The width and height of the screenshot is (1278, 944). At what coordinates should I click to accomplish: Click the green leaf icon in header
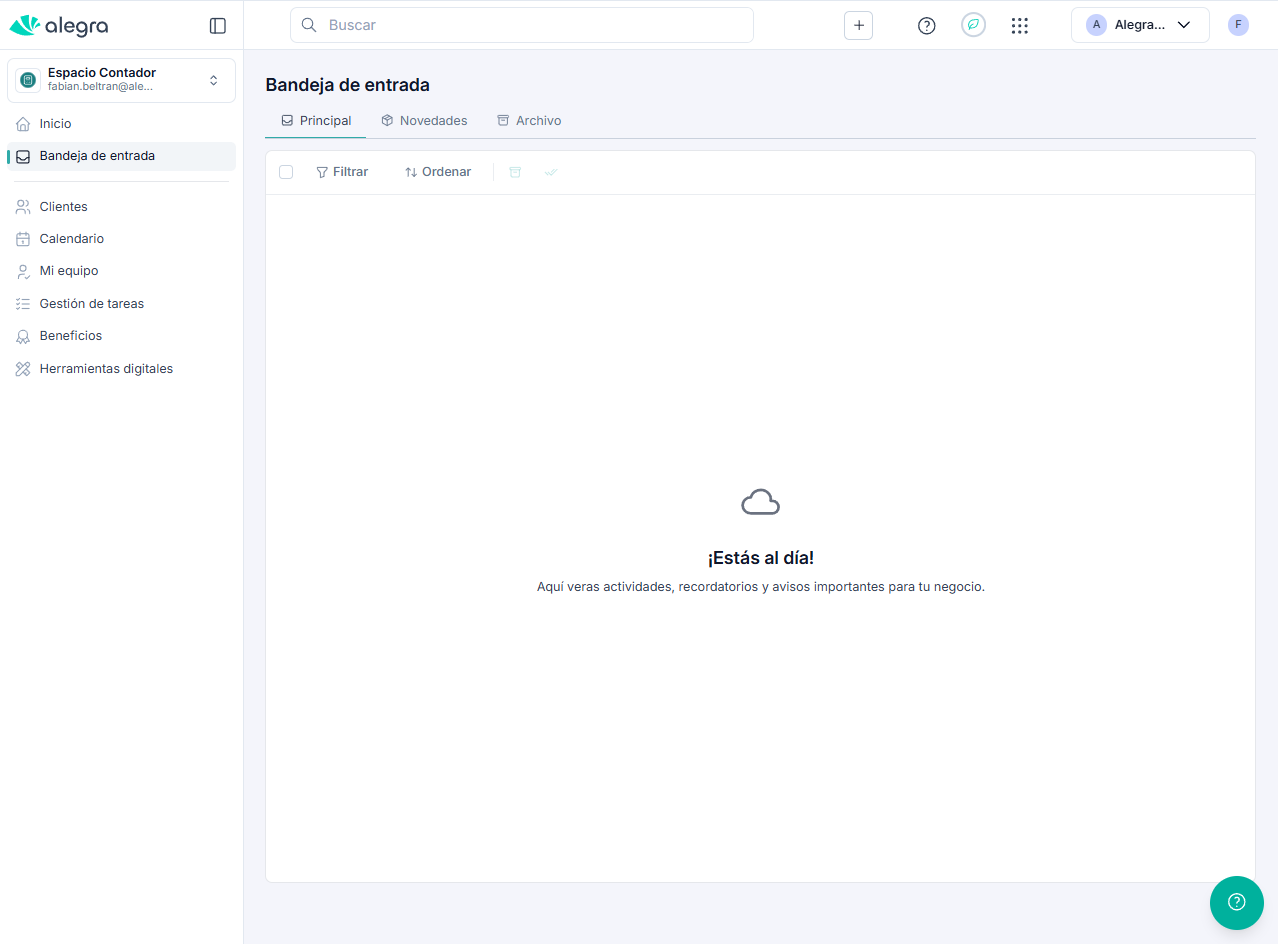(x=973, y=25)
